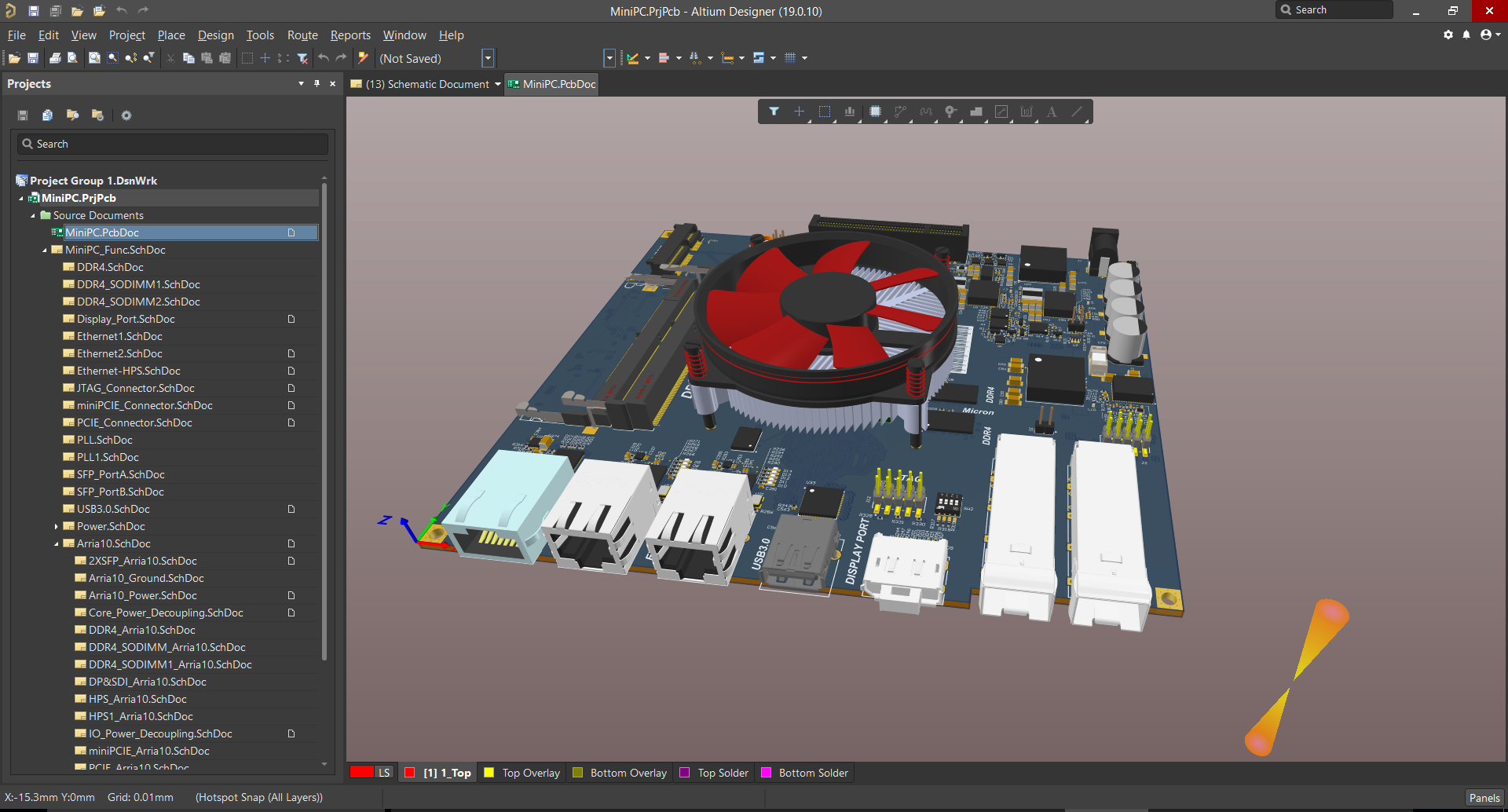This screenshot has height=812, width=1508.
Task: Click the red current layer color swatch
Action: 361,773
